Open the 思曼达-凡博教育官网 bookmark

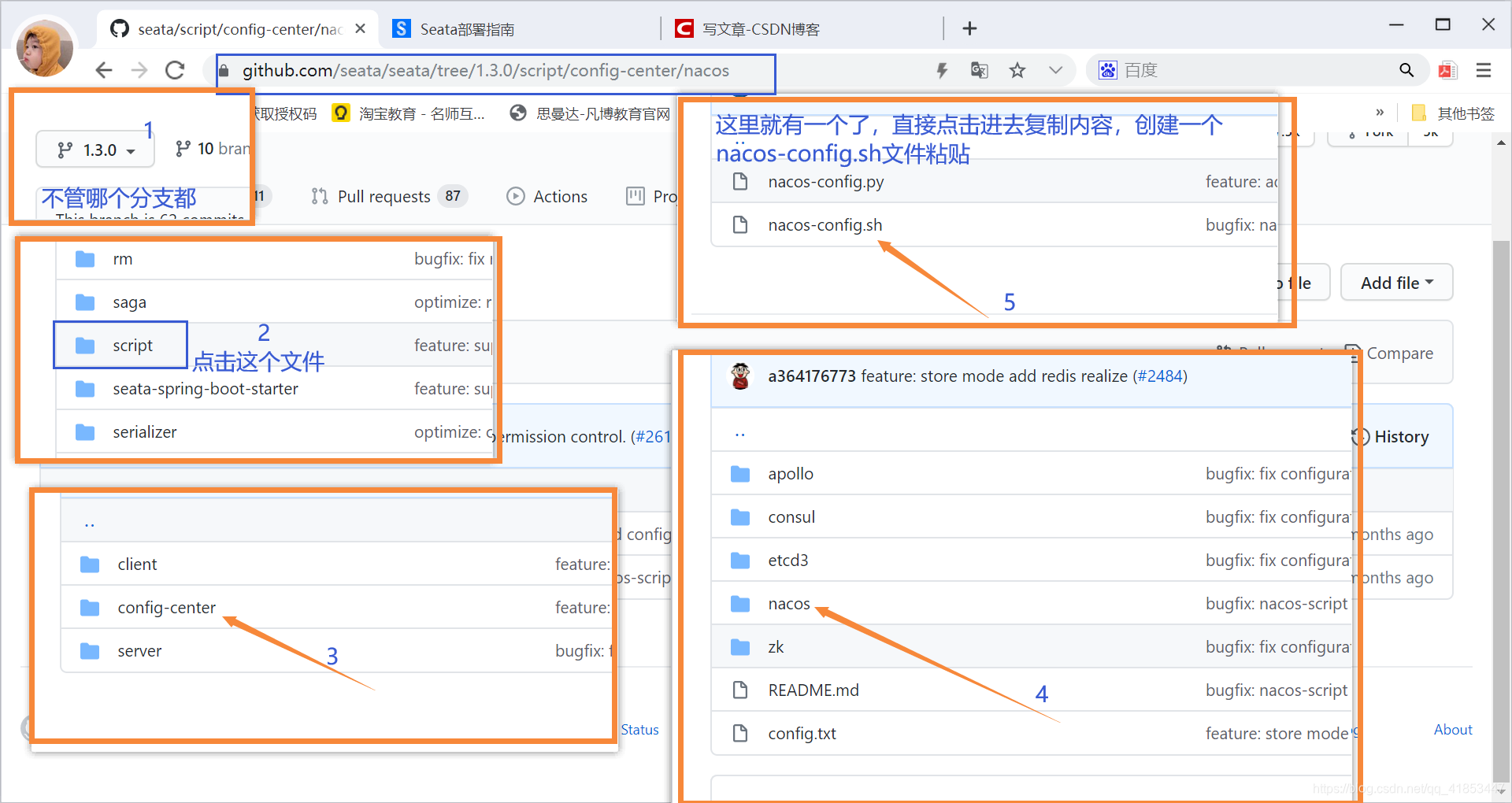590,113
